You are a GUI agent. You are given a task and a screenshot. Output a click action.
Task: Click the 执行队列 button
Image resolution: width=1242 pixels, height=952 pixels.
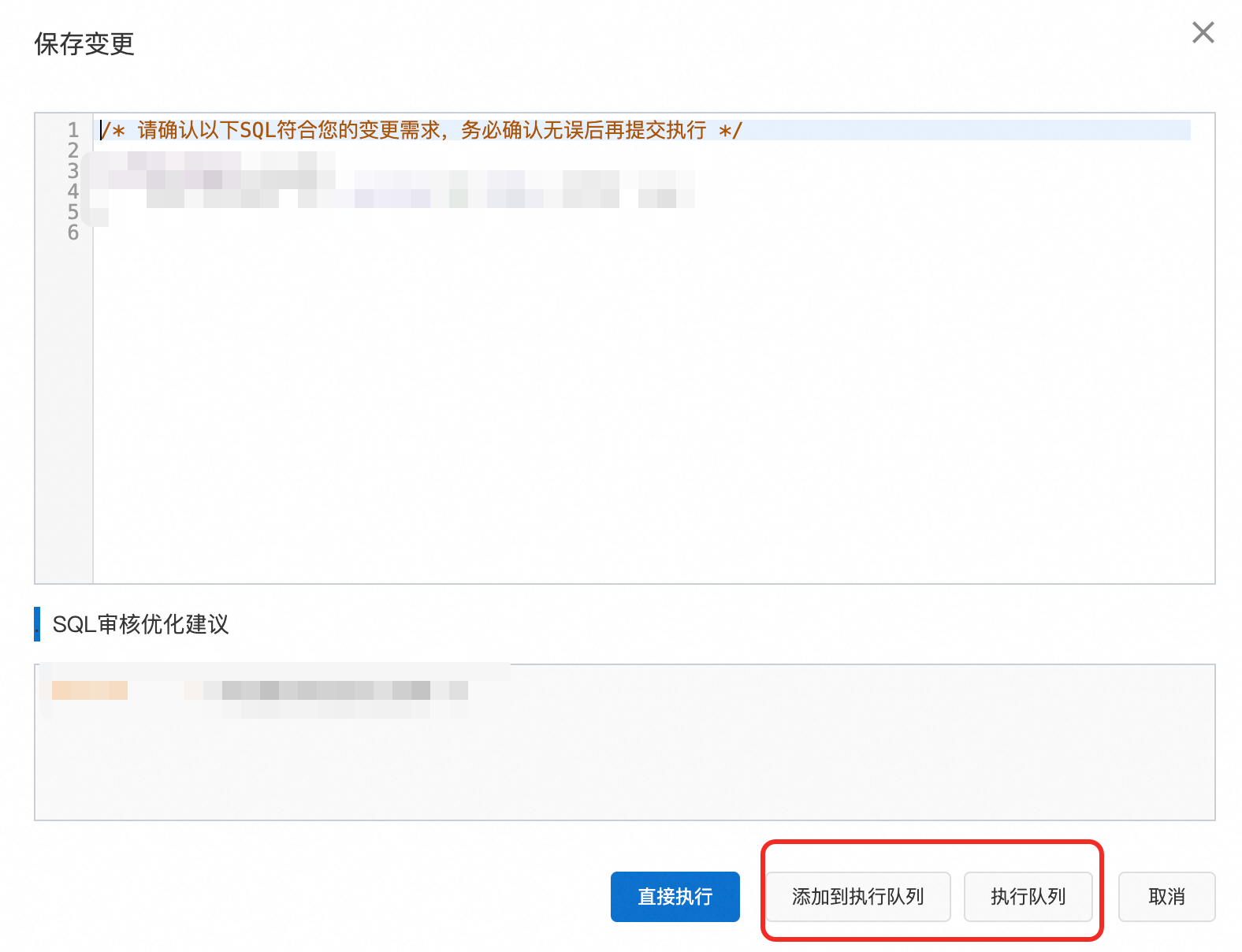tap(1028, 896)
